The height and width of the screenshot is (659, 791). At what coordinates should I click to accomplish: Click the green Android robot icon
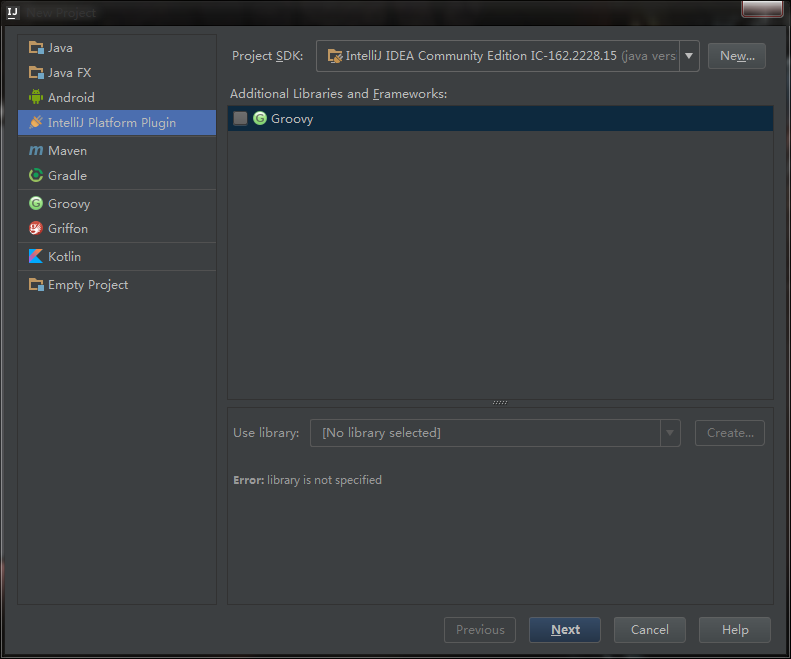pos(36,97)
